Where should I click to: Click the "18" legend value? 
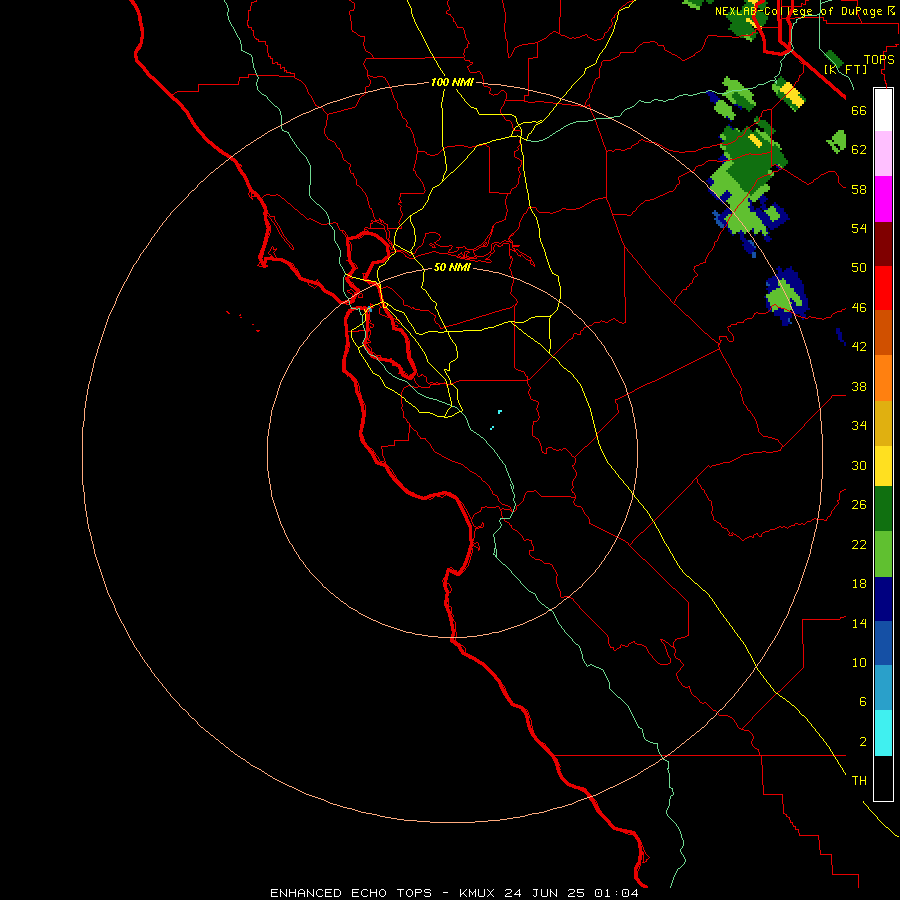pos(859,584)
